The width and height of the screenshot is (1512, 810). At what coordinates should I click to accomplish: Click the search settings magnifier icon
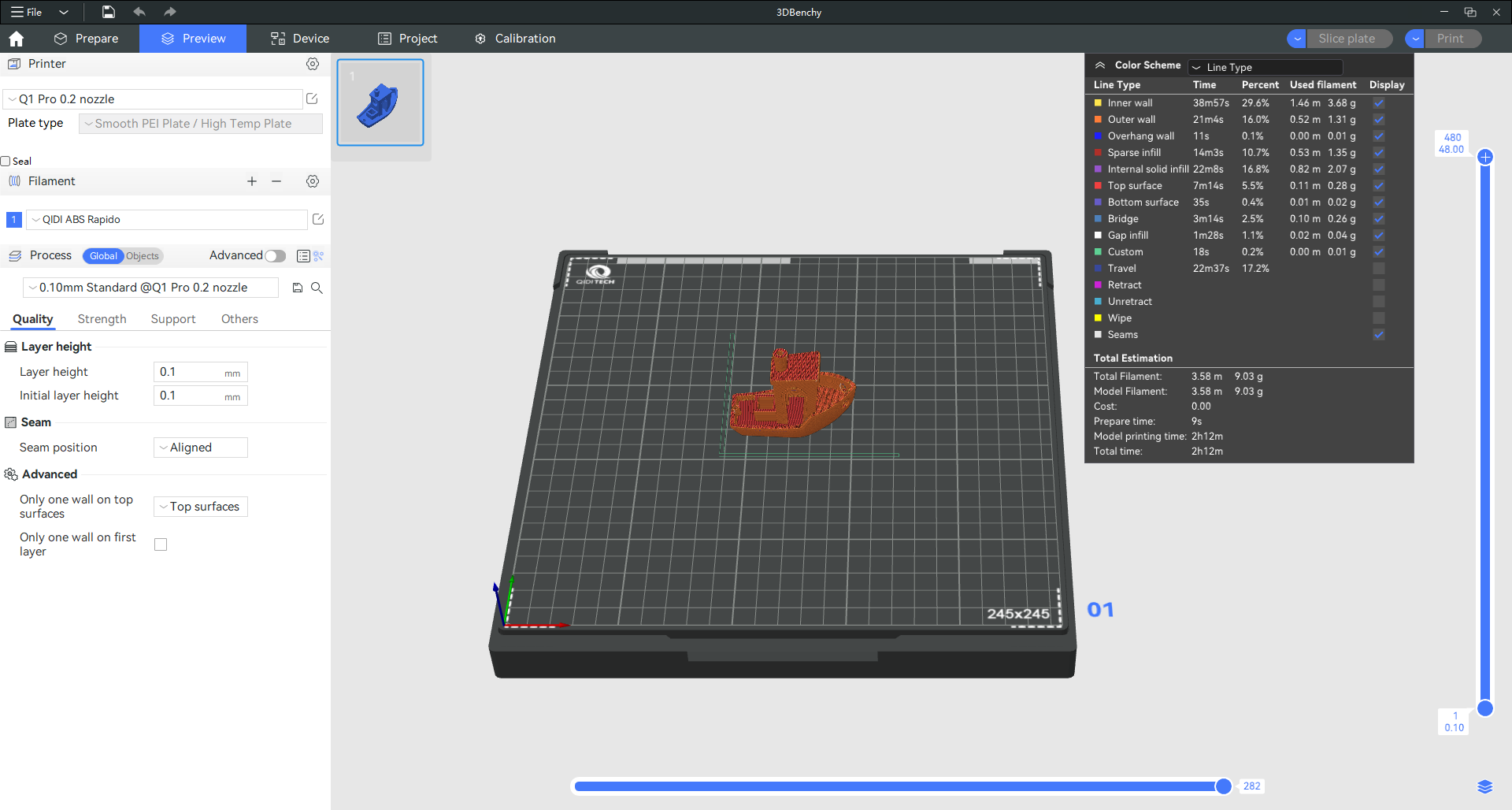pos(317,288)
